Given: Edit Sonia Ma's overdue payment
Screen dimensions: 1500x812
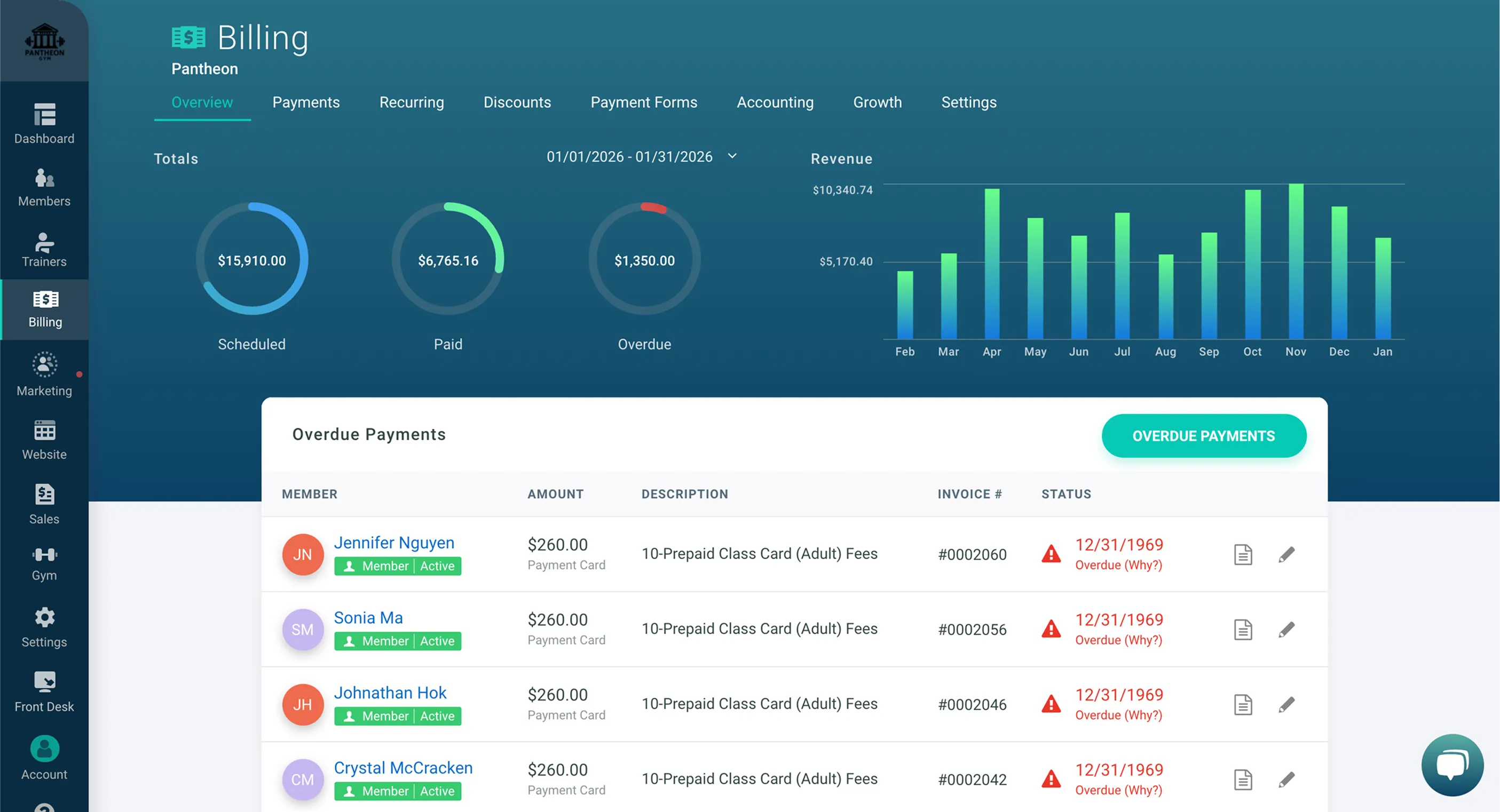Looking at the screenshot, I should pyautogui.click(x=1286, y=630).
